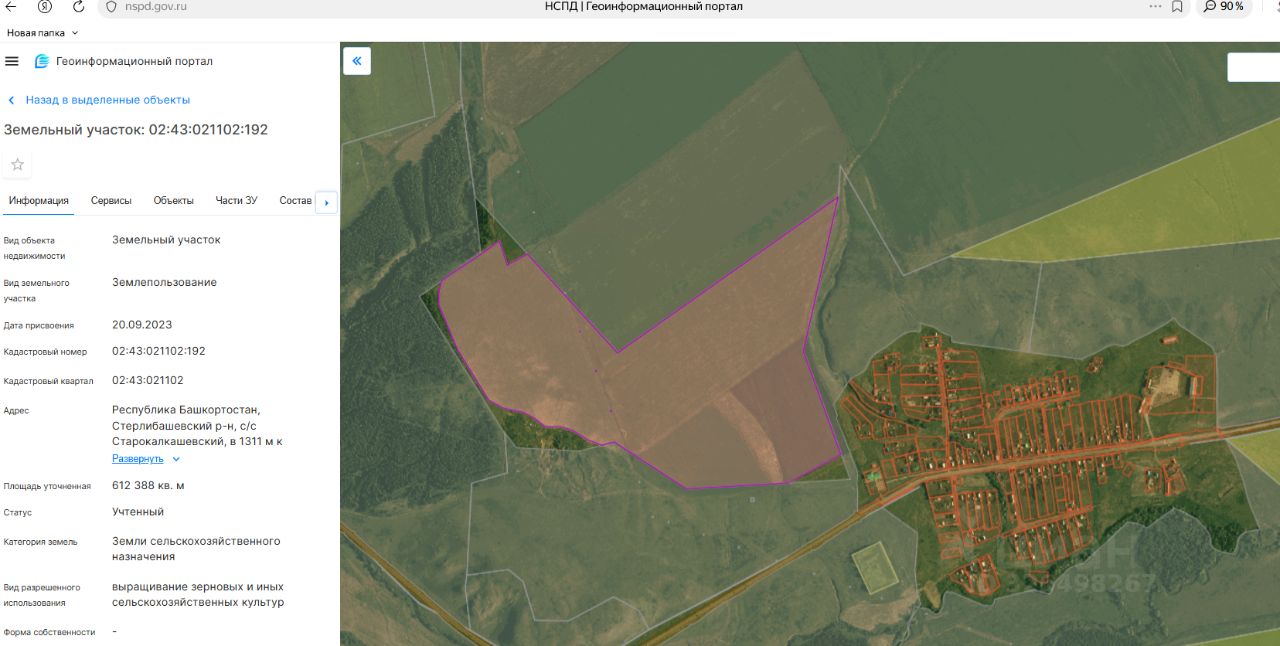Screen dimensions: 1280x646
Task: Select the Площадь уточненная label
Action: click(47, 486)
